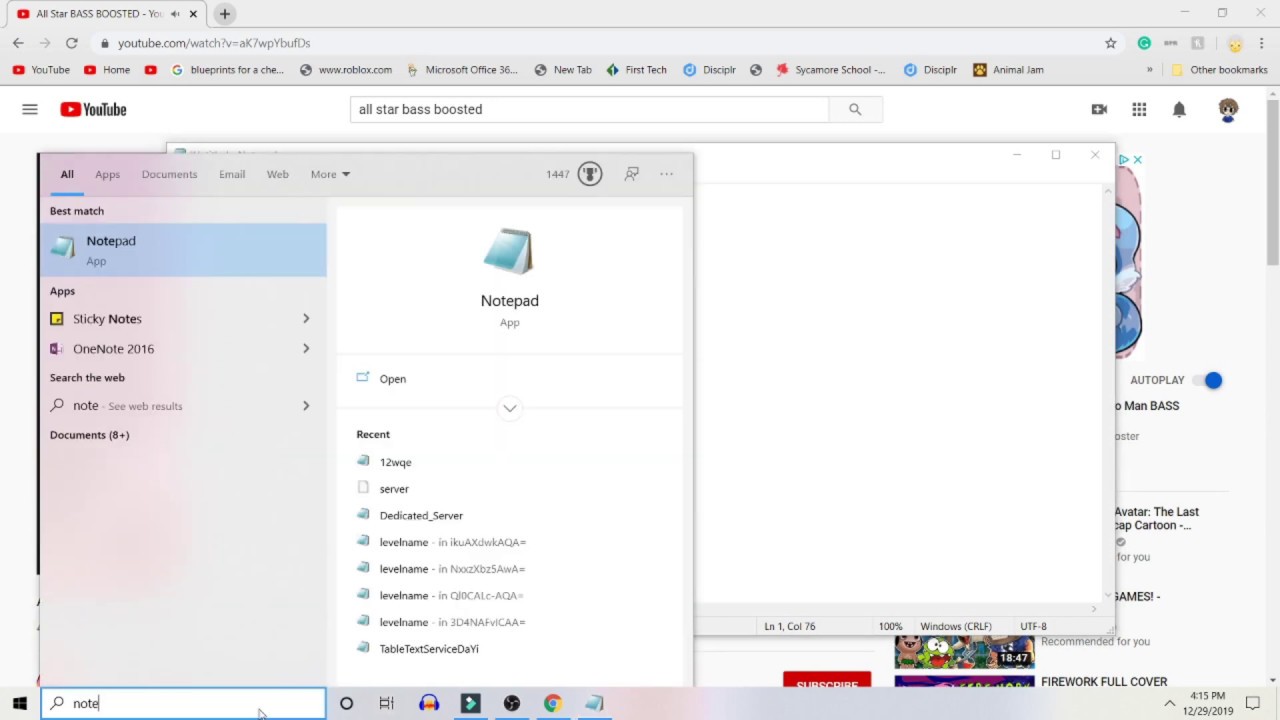Open levelname in NxxzXbz5AwA=
1280x720 pixels.
452,569
